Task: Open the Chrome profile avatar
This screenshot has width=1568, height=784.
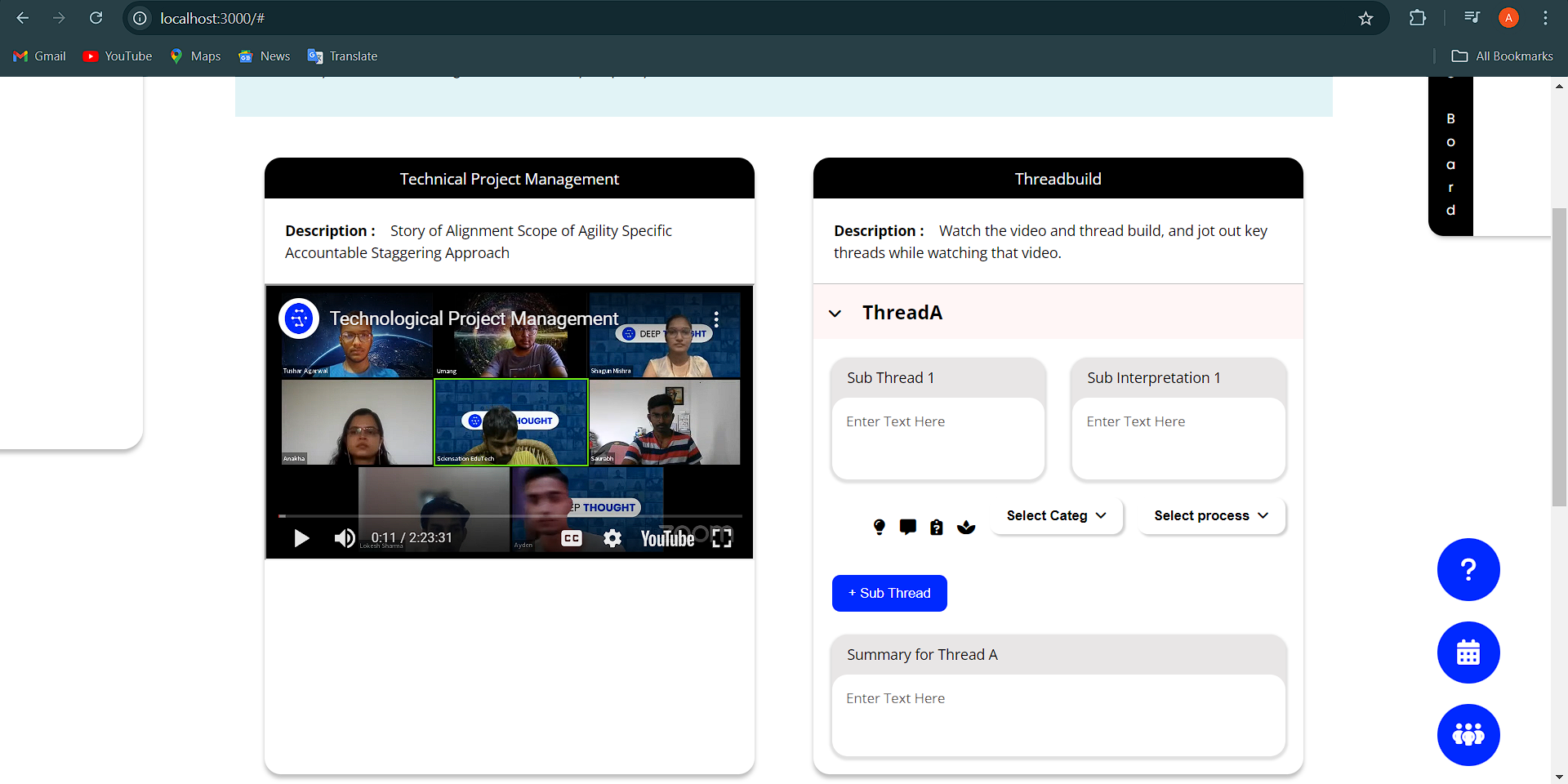Action: click(1508, 18)
